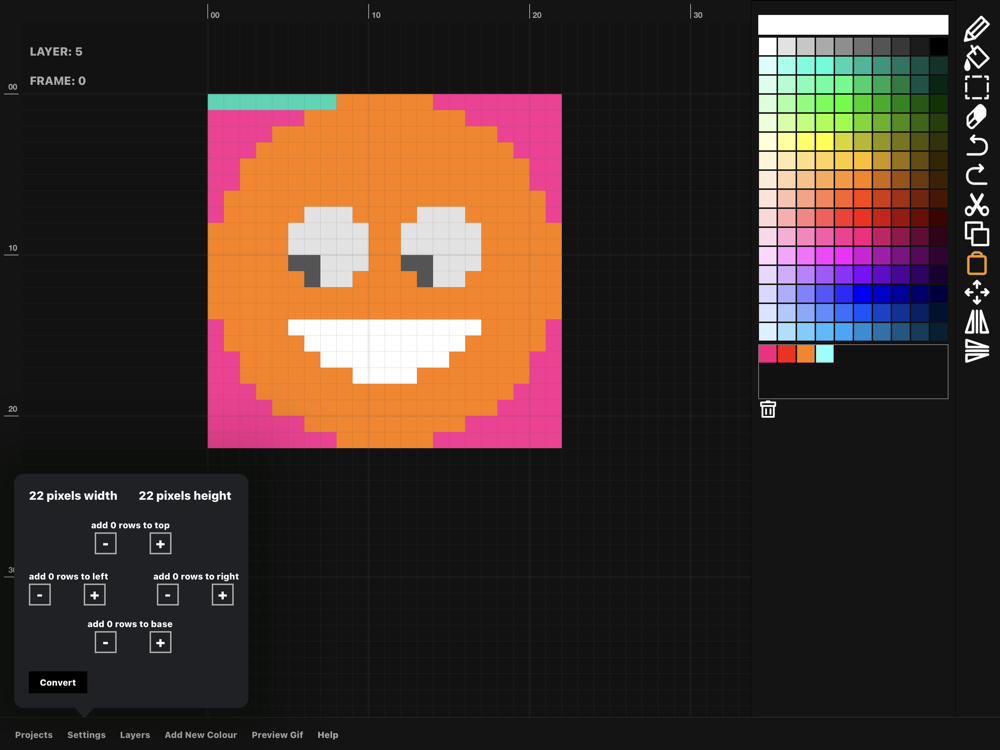This screenshot has height=750, width=1000.
Task: Select the Paint Bucket fill tool
Action: pos(976,58)
